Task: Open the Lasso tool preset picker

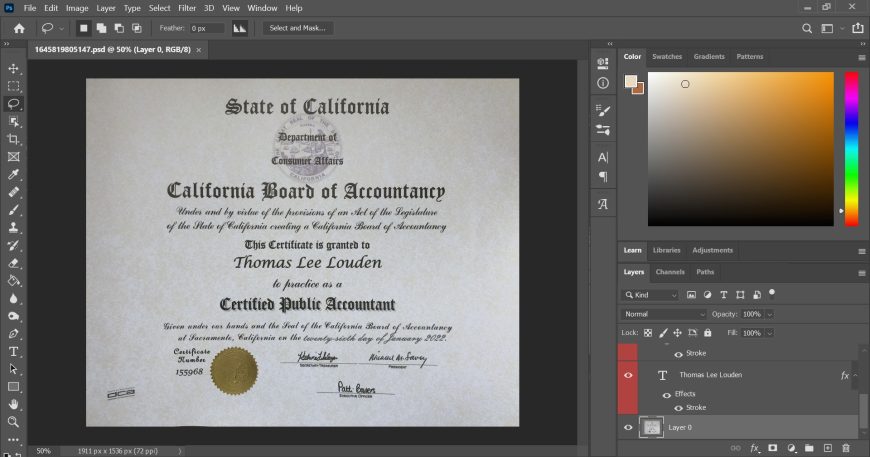Action: tap(61, 28)
